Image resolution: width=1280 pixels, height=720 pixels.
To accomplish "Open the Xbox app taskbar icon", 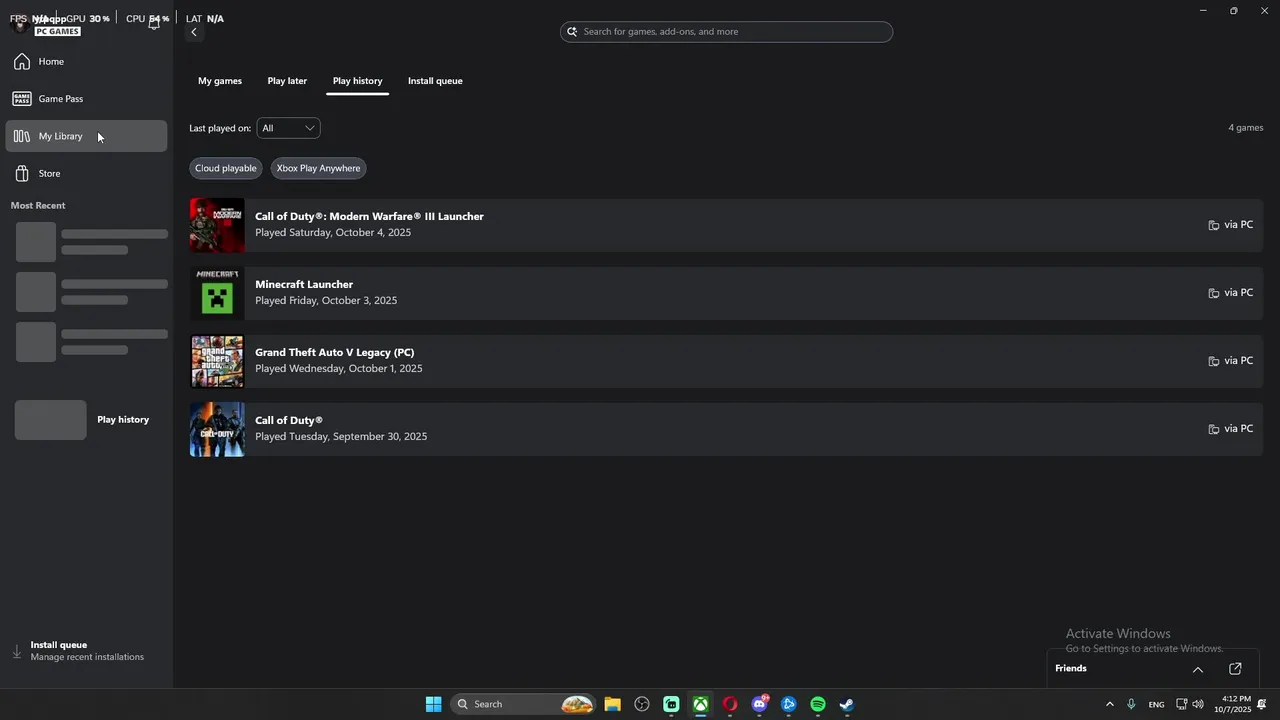I will [x=701, y=704].
